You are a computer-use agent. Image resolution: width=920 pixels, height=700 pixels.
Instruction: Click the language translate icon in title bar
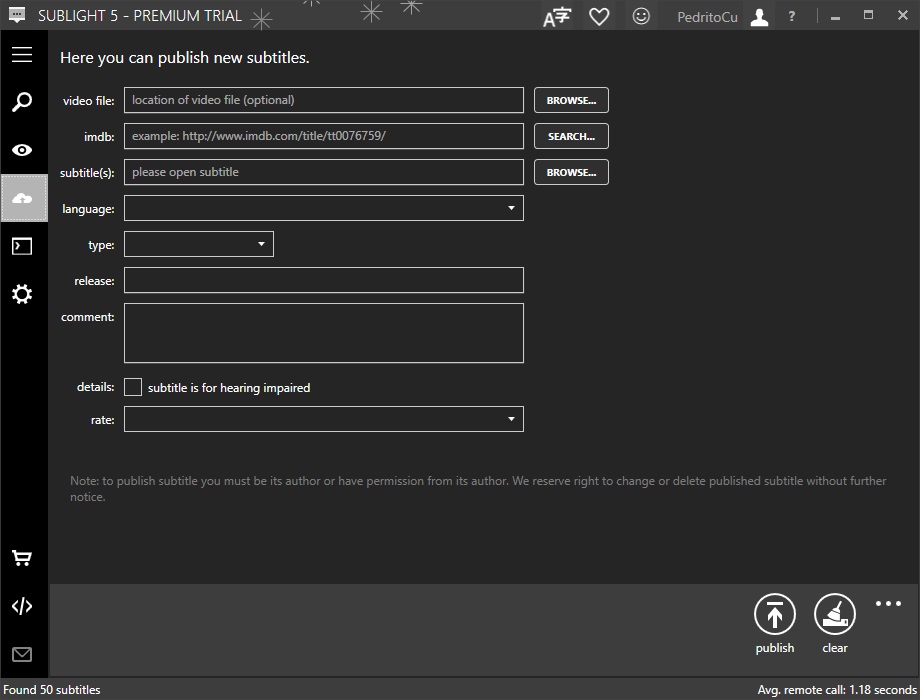tap(556, 16)
